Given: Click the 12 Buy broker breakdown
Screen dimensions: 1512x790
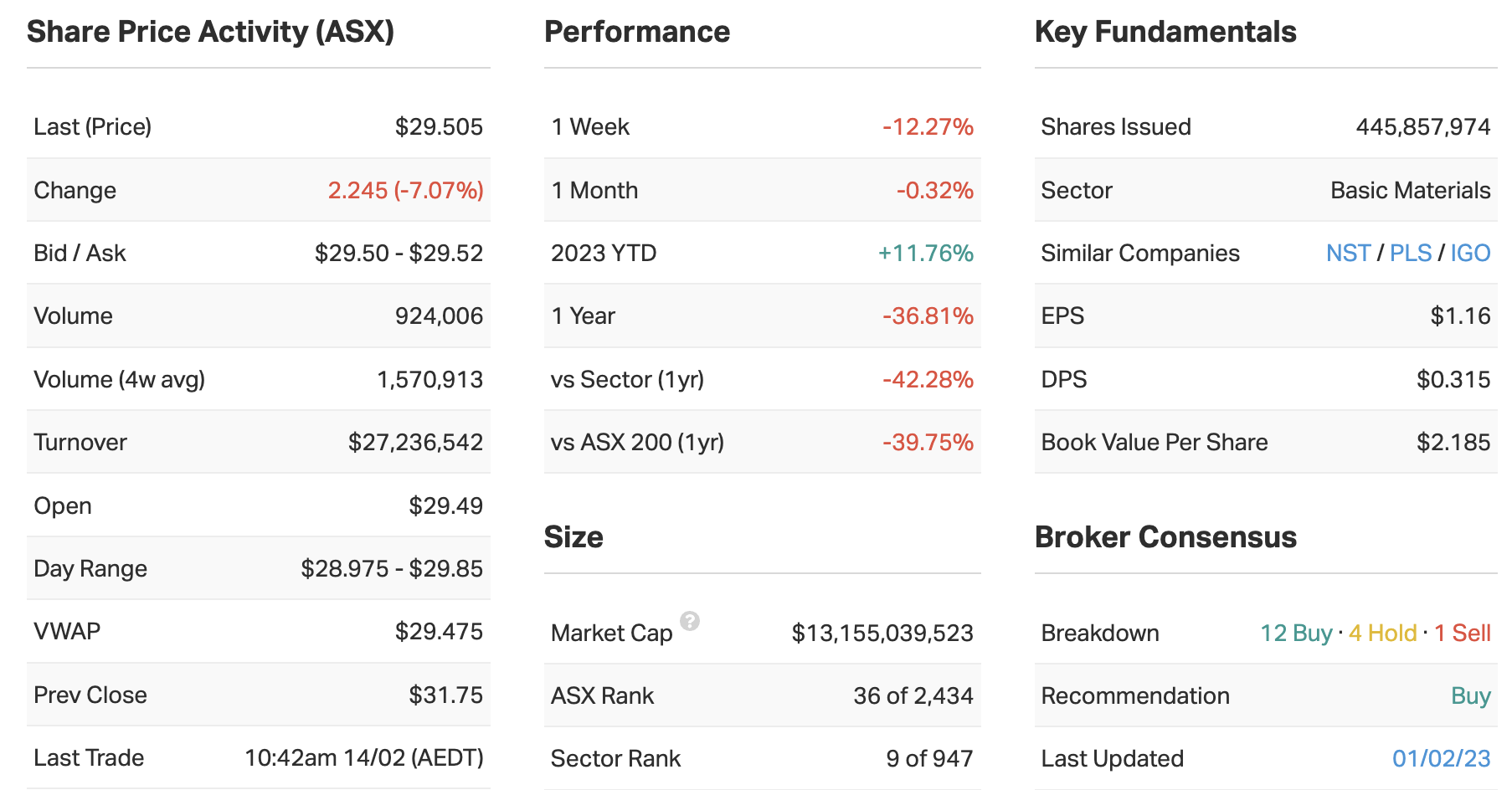Looking at the screenshot, I should point(1296,633).
